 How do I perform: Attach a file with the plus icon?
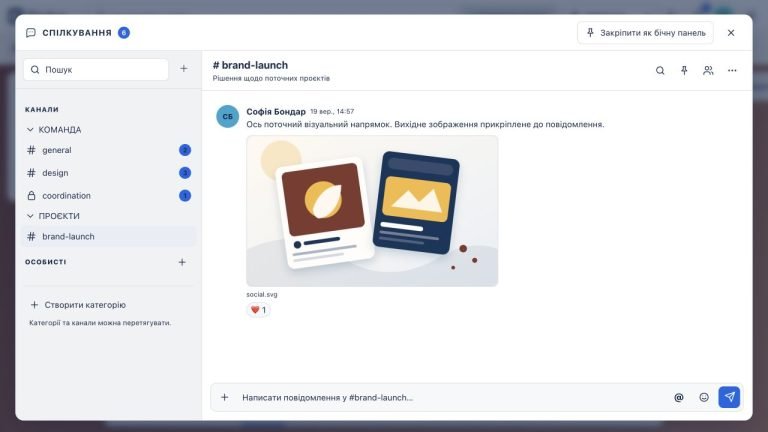(224, 397)
